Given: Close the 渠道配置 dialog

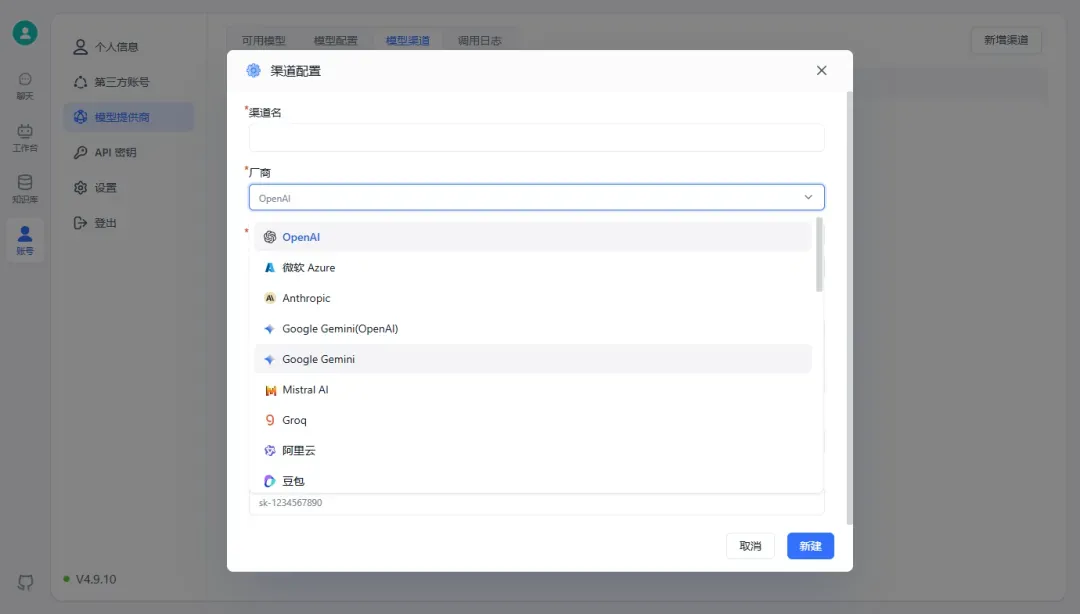Looking at the screenshot, I should 821,70.
